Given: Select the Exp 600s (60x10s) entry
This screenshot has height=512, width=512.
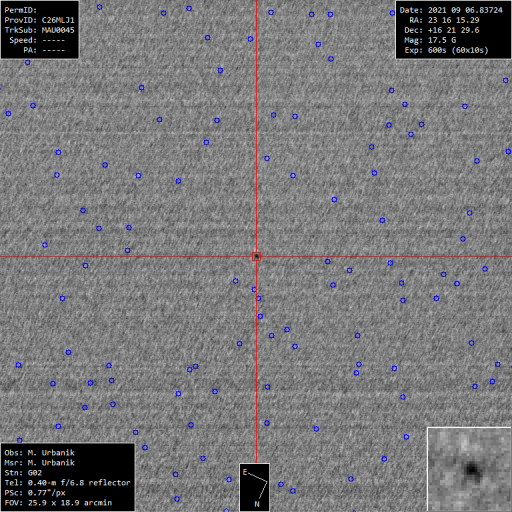Looking at the screenshot, I should [x=446, y=50].
